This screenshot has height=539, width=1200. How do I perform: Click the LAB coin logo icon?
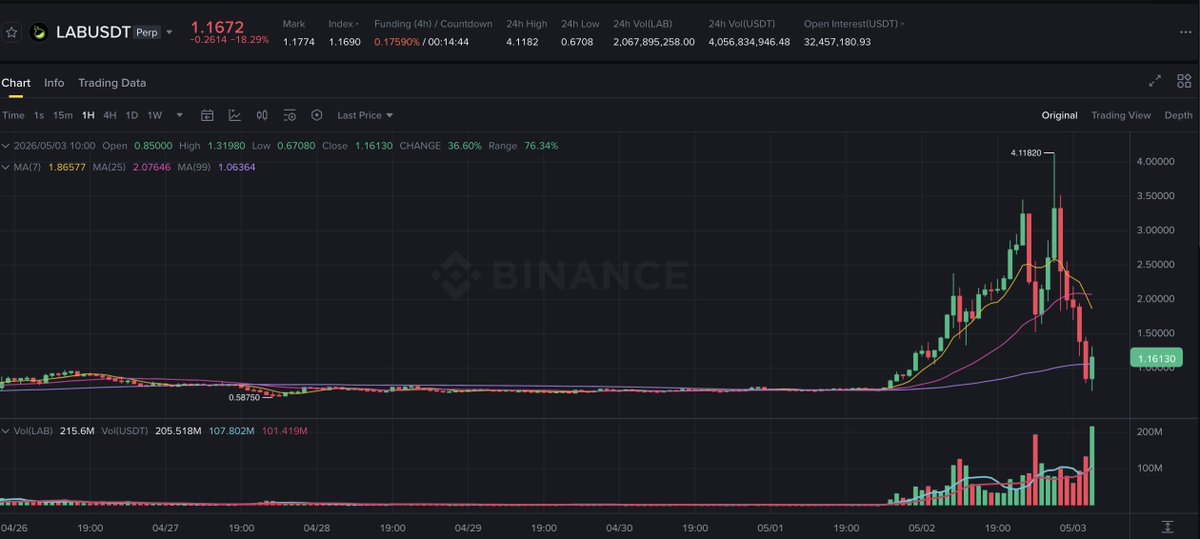[x=39, y=32]
